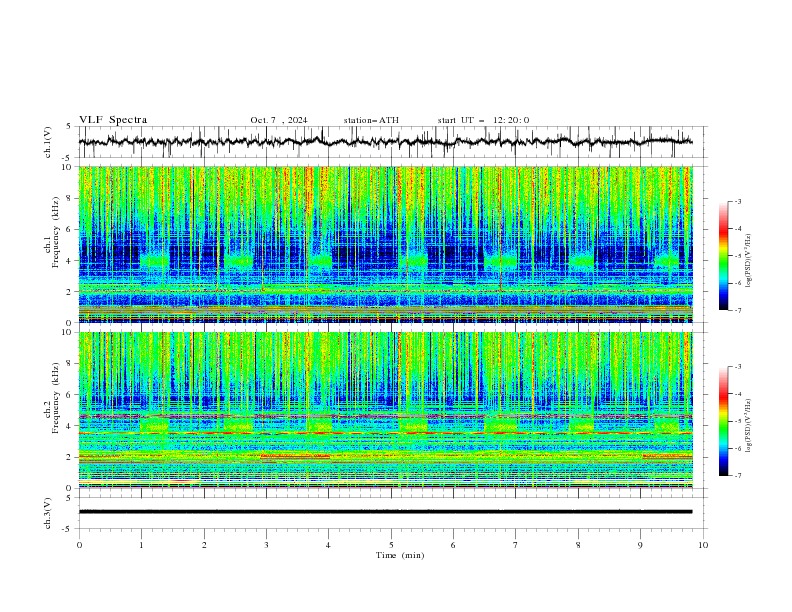The height and width of the screenshot is (612, 792).
Task: Click the ch.3 flat waveform trace
Action: [385, 512]
